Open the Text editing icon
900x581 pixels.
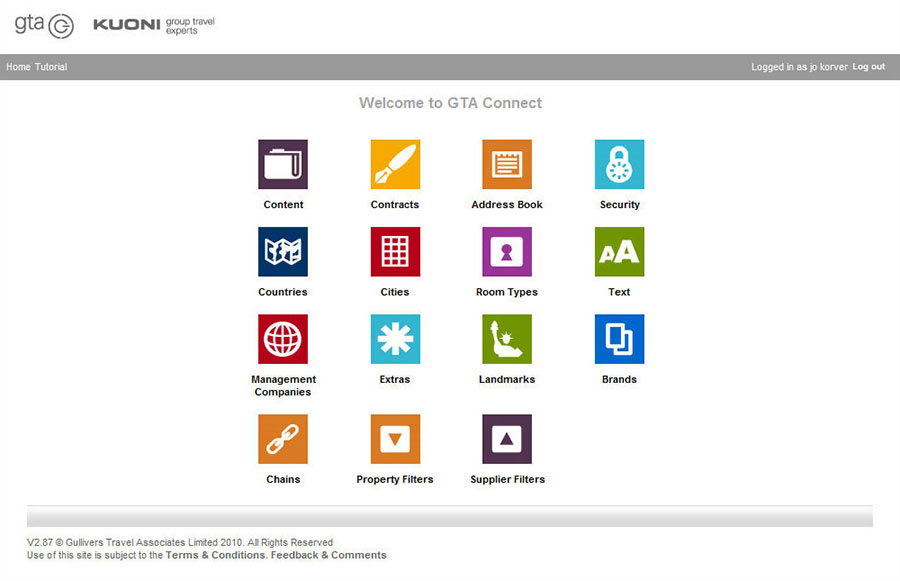coord(619,252)
